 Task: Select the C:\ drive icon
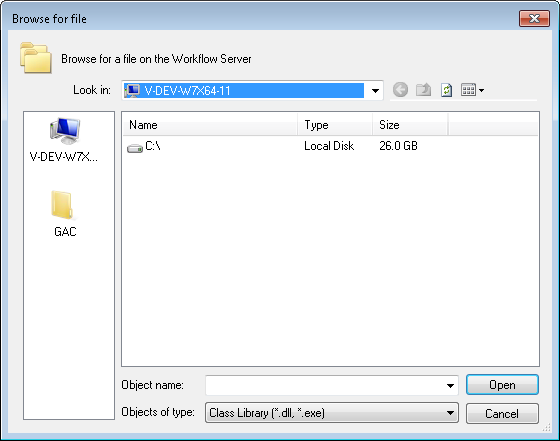pyautogui.click(x=135, y=148)
